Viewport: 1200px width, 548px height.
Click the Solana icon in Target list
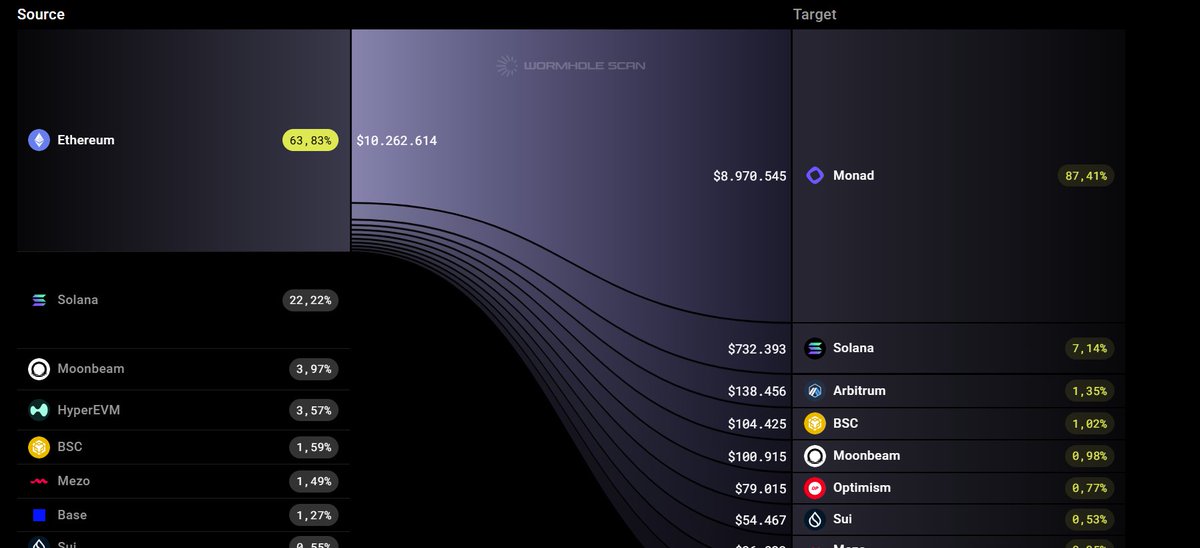point(815,348)
